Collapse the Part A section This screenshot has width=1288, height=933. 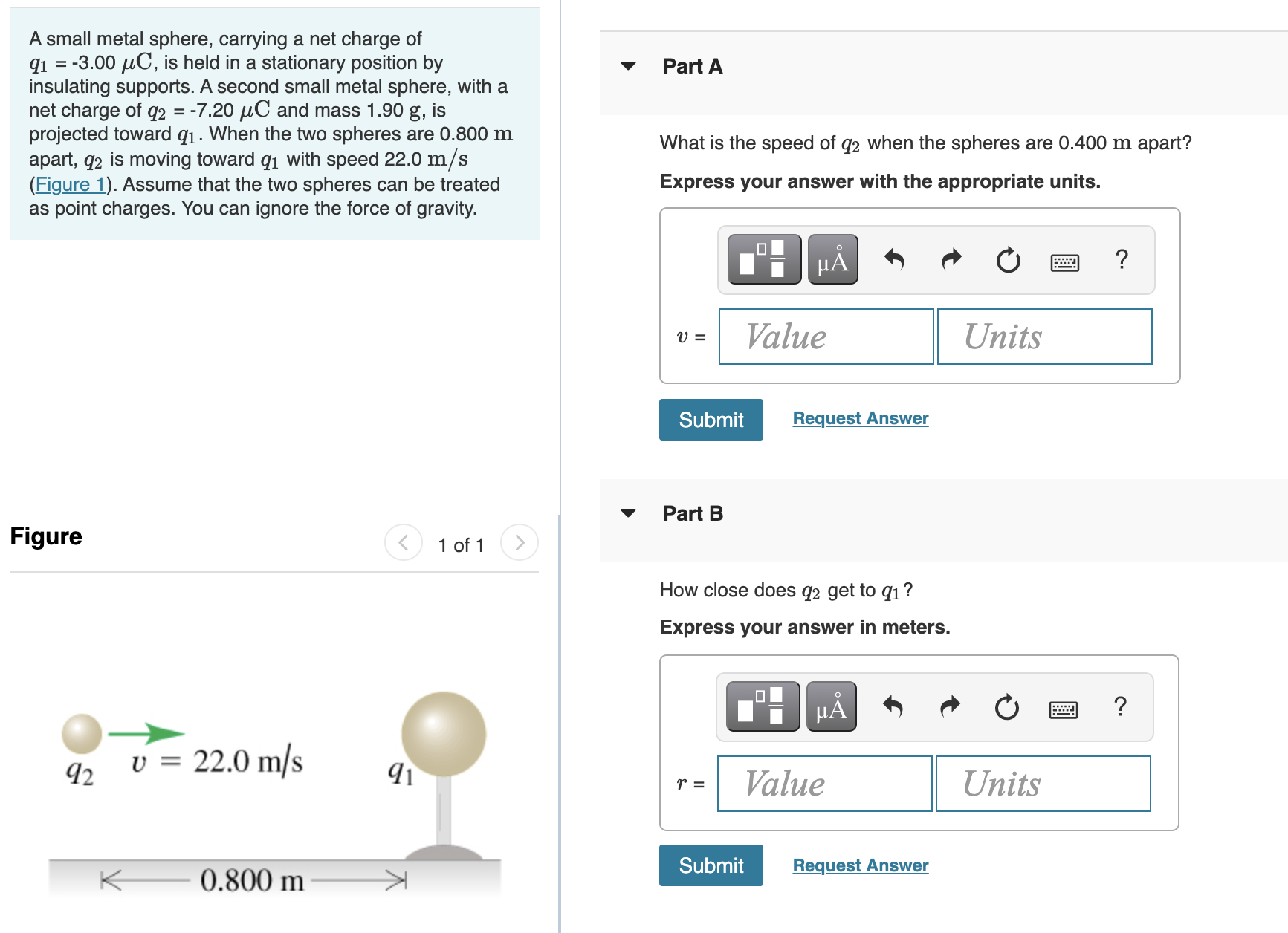(x=628, y=65)
